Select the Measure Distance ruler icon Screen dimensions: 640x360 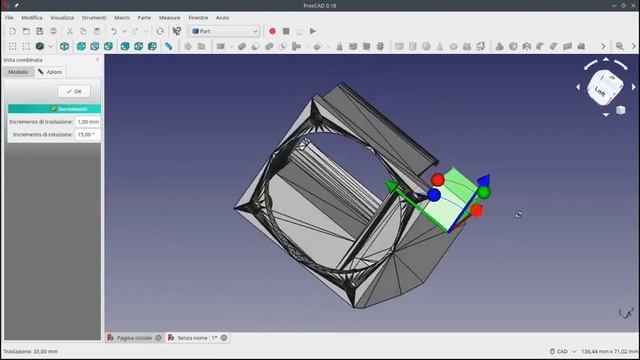click(169, 46)
